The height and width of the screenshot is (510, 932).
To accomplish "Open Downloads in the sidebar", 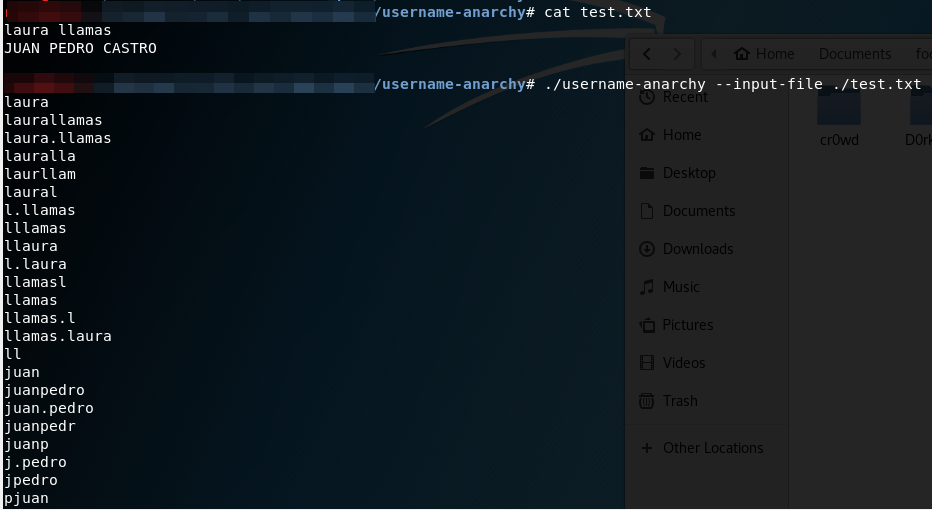I will pos(697,249).
